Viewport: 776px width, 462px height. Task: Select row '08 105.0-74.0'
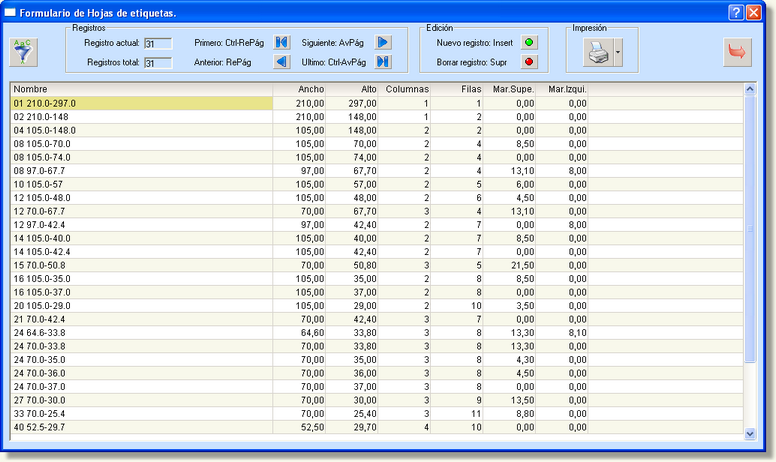[x=377, y=157]
